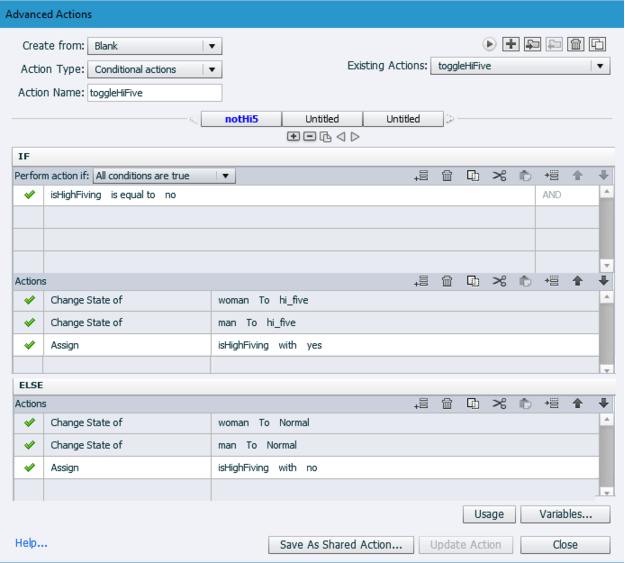Cut action with scissors in IF Actions toolbar
625x563 pixels.
499,281
